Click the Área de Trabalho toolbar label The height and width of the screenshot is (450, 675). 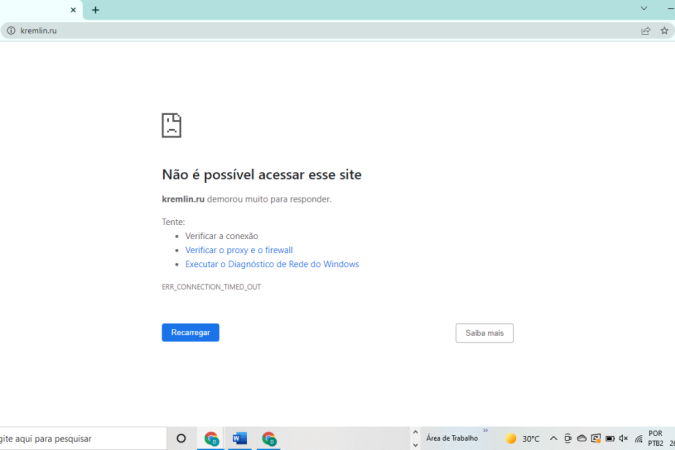coord(452,438)
